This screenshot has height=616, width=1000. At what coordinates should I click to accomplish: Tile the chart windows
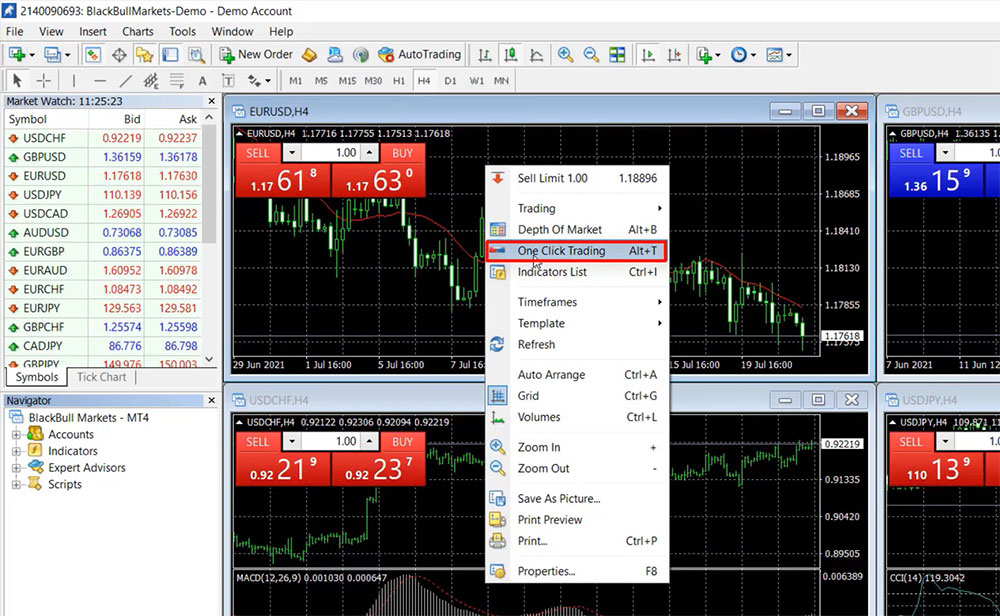coord(615,54)
